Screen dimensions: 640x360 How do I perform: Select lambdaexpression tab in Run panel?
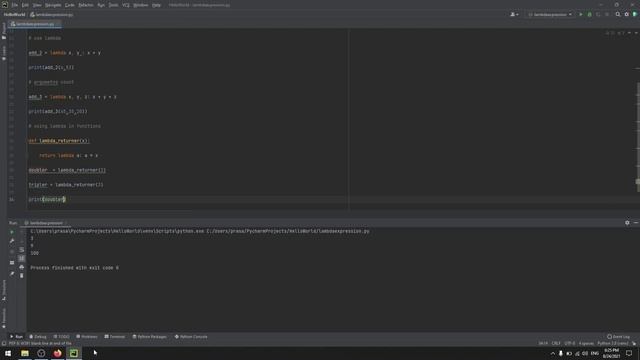point(46,223)
